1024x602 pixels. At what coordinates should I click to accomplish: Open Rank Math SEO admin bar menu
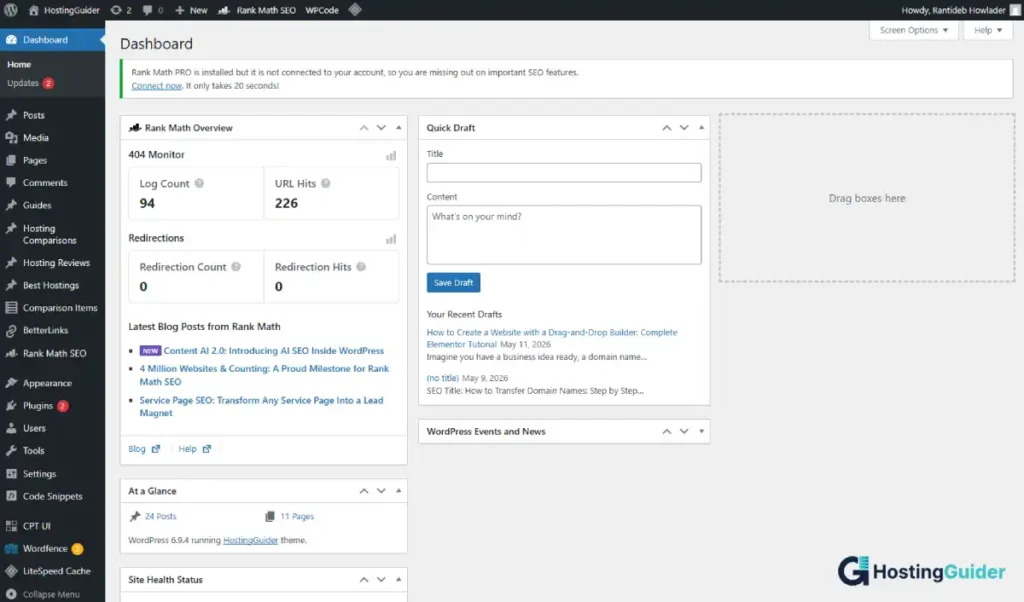pos(257,10)
